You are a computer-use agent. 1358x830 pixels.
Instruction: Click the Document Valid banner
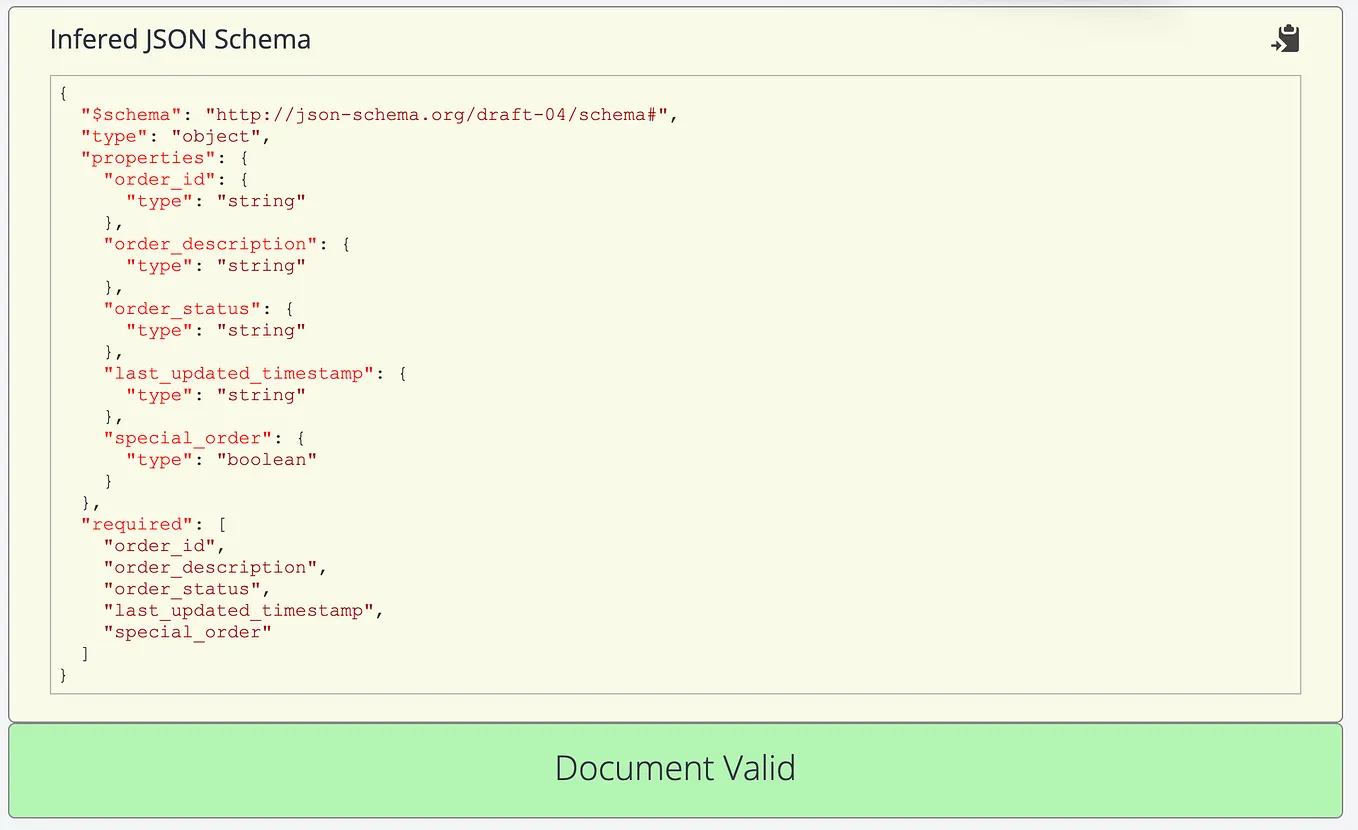675,768
